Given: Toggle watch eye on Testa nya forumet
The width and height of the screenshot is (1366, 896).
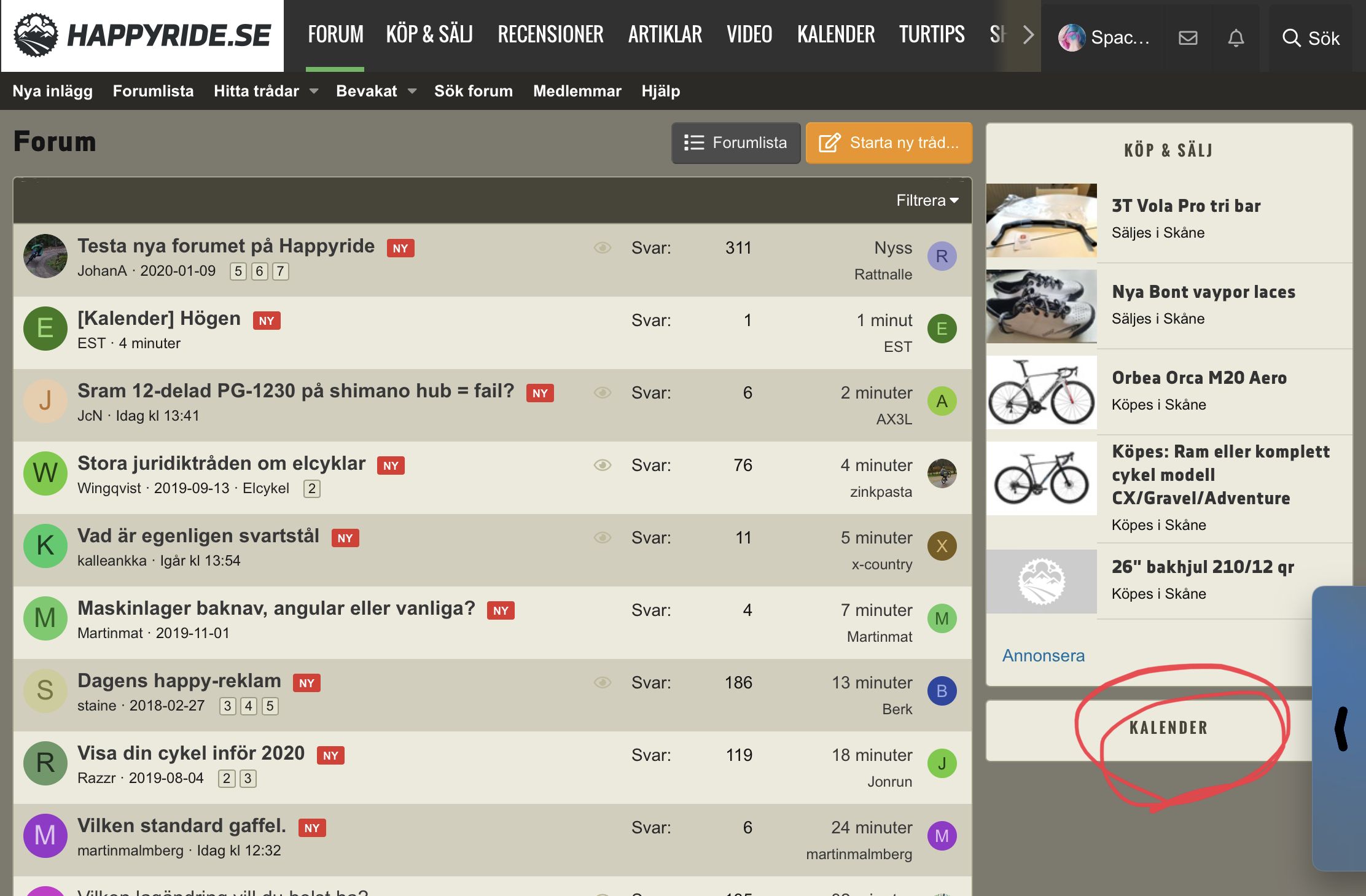Looking at the screenshot, I should [x=603, y=247].
